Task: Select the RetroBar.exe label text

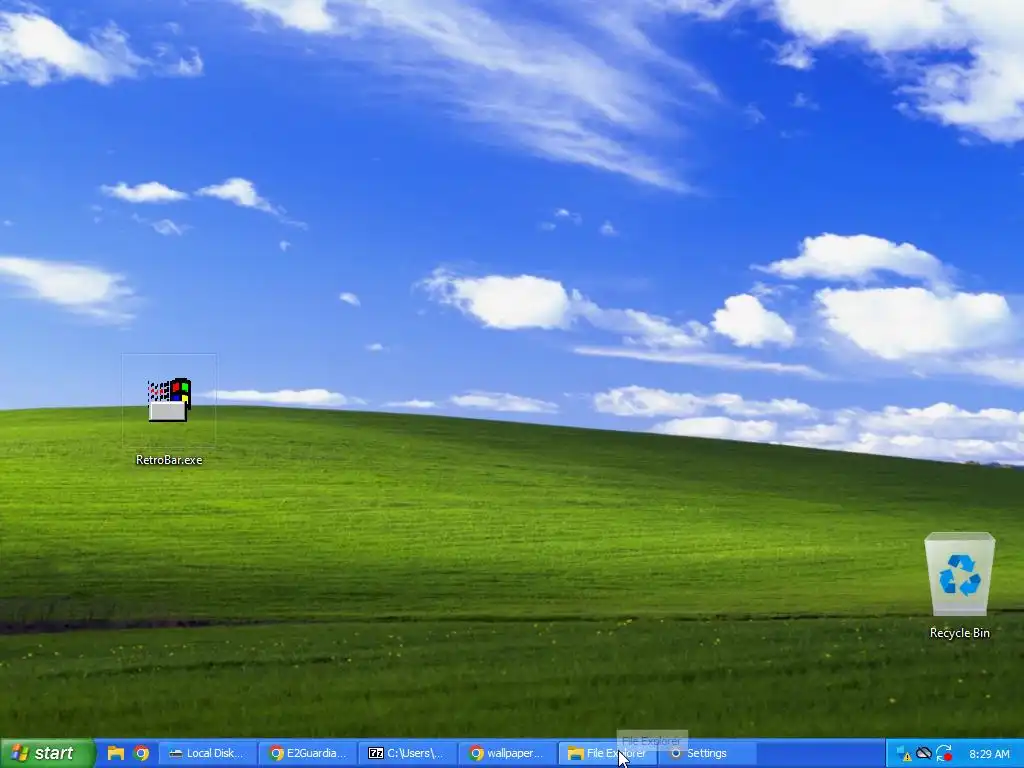Action: 169,460
